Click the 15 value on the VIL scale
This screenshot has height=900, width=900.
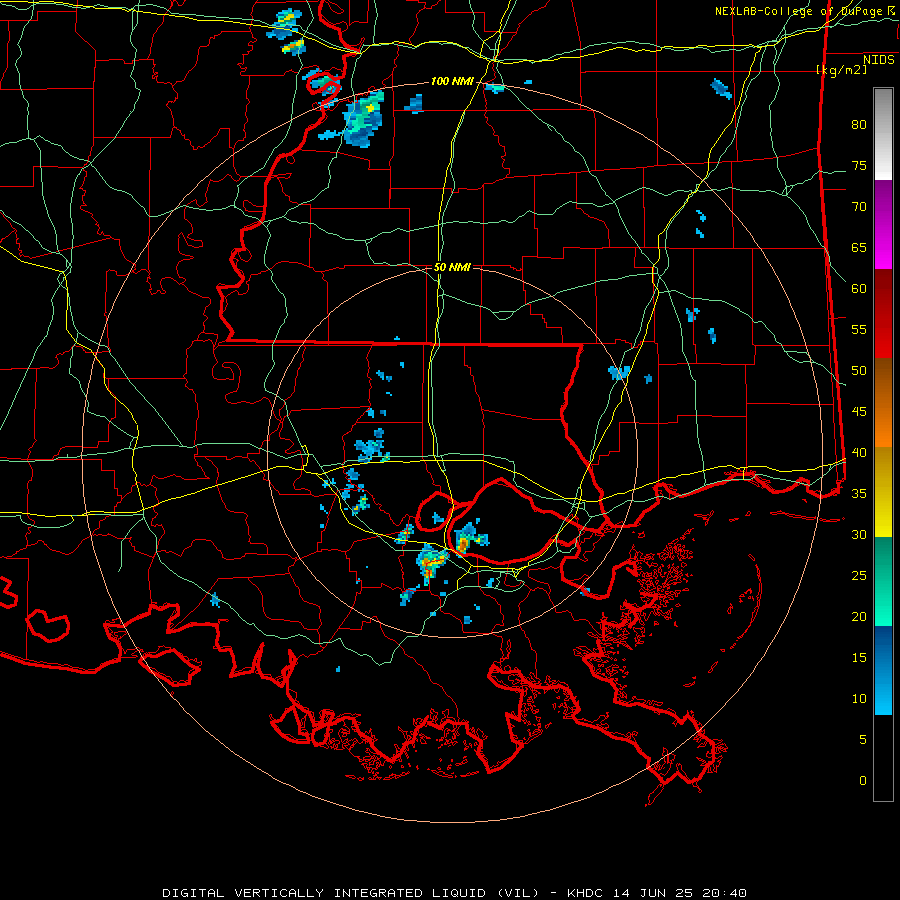(x=859, y=658)
